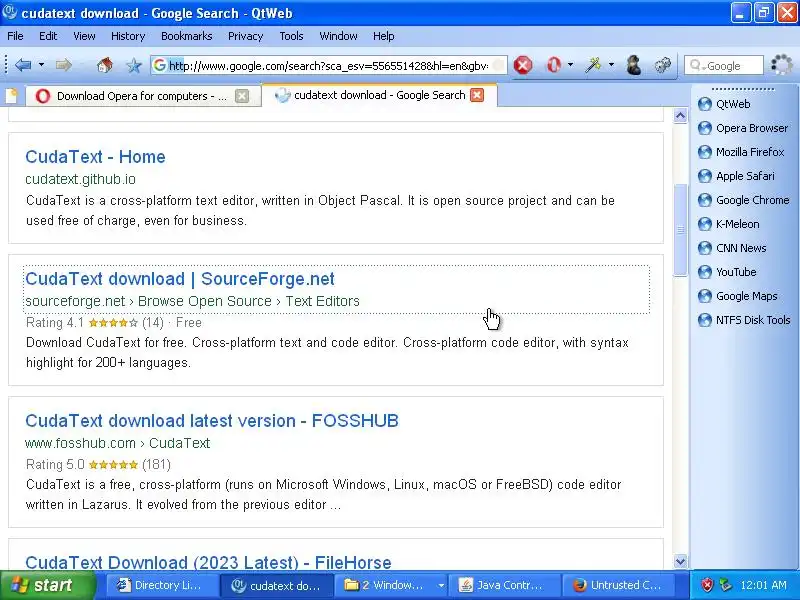800x600 pixels.
Task: Open Opera Browser bookmark in sidebar
Action: (743, 128)
